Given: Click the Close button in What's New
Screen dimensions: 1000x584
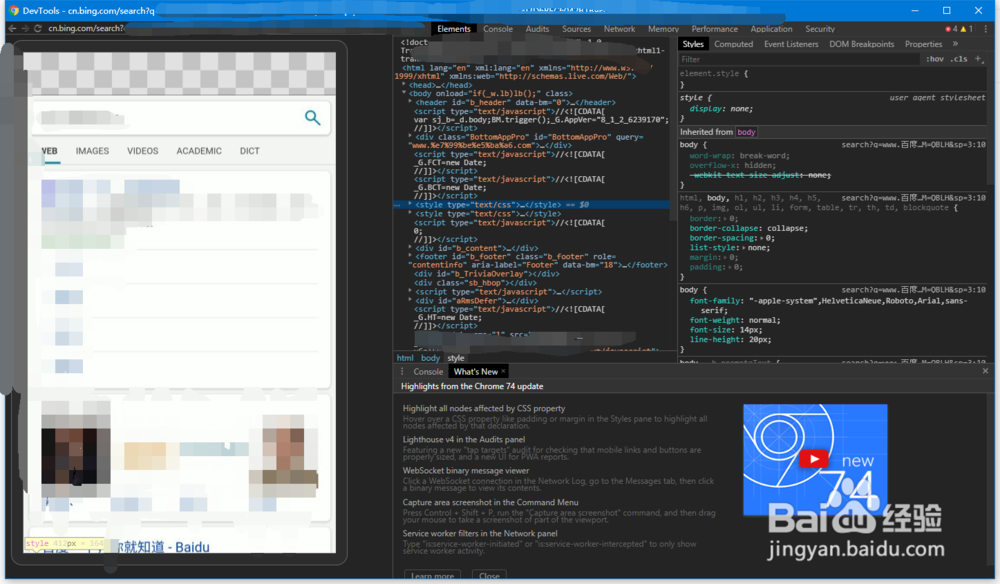Looking at the screenshot, I should coord(489,576).
